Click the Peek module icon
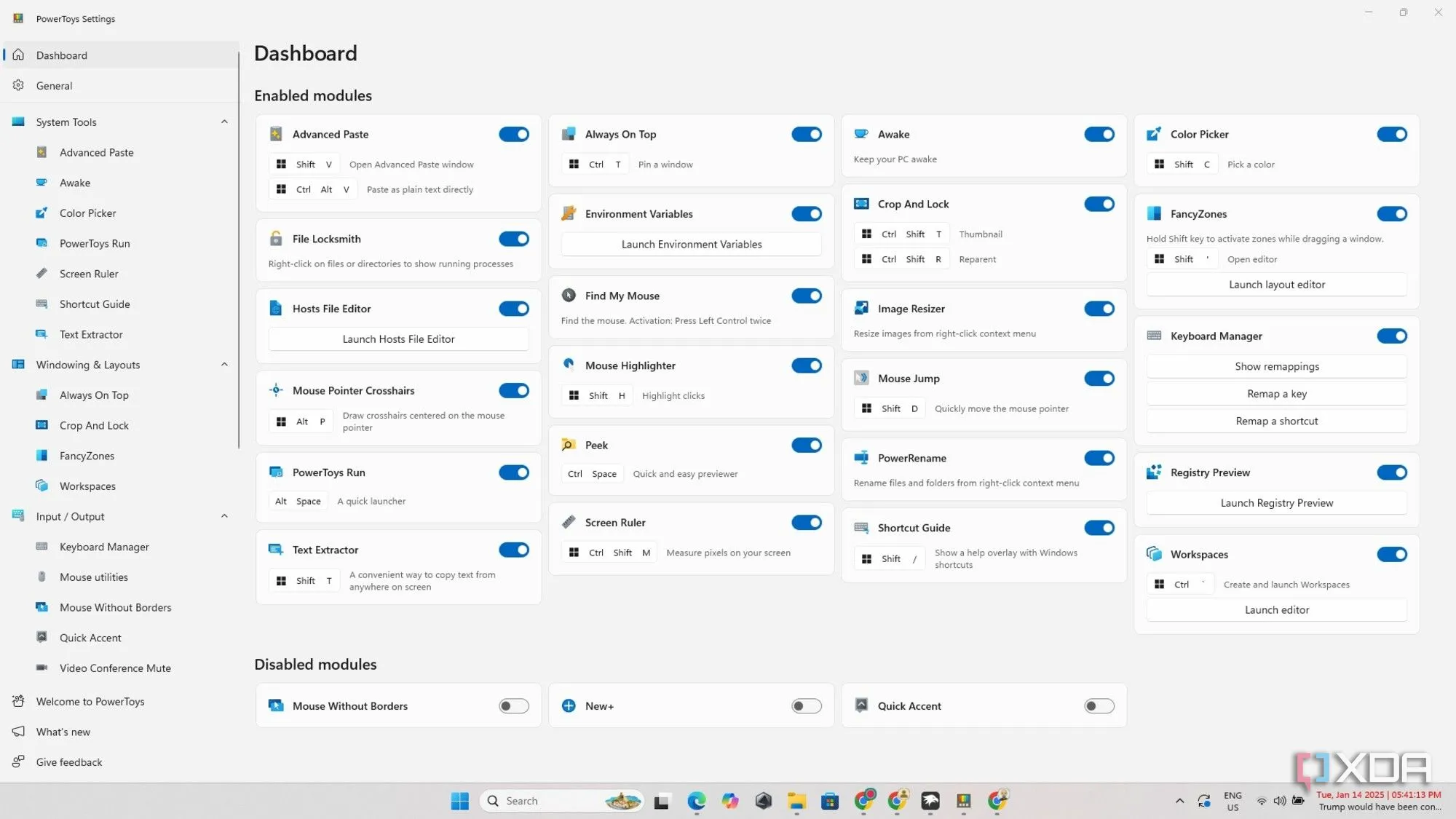Screen dimensions: 1456x819 [x=569, y=445]
